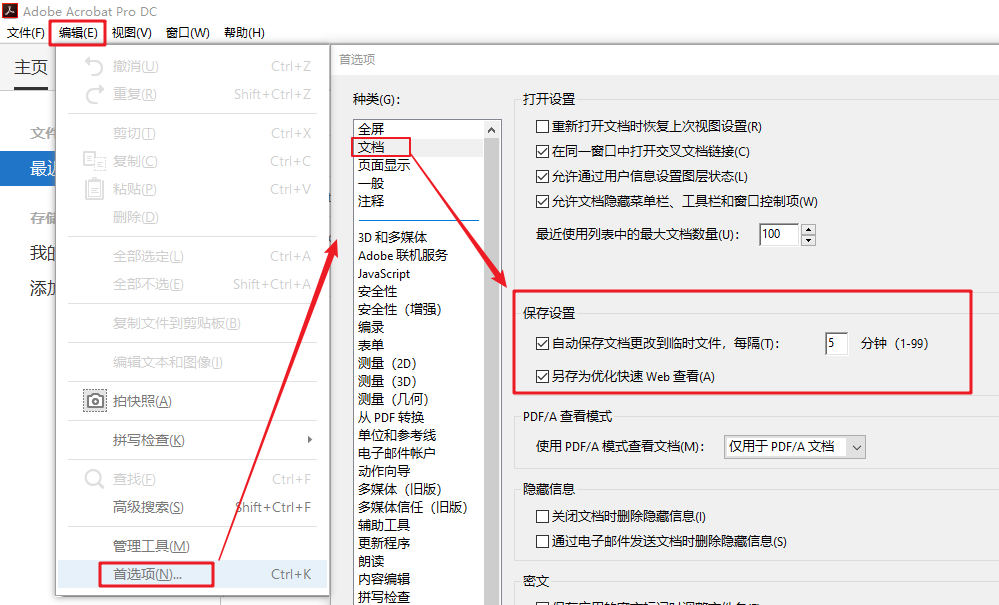Open the 编辑(E) menu

point(78,32)
